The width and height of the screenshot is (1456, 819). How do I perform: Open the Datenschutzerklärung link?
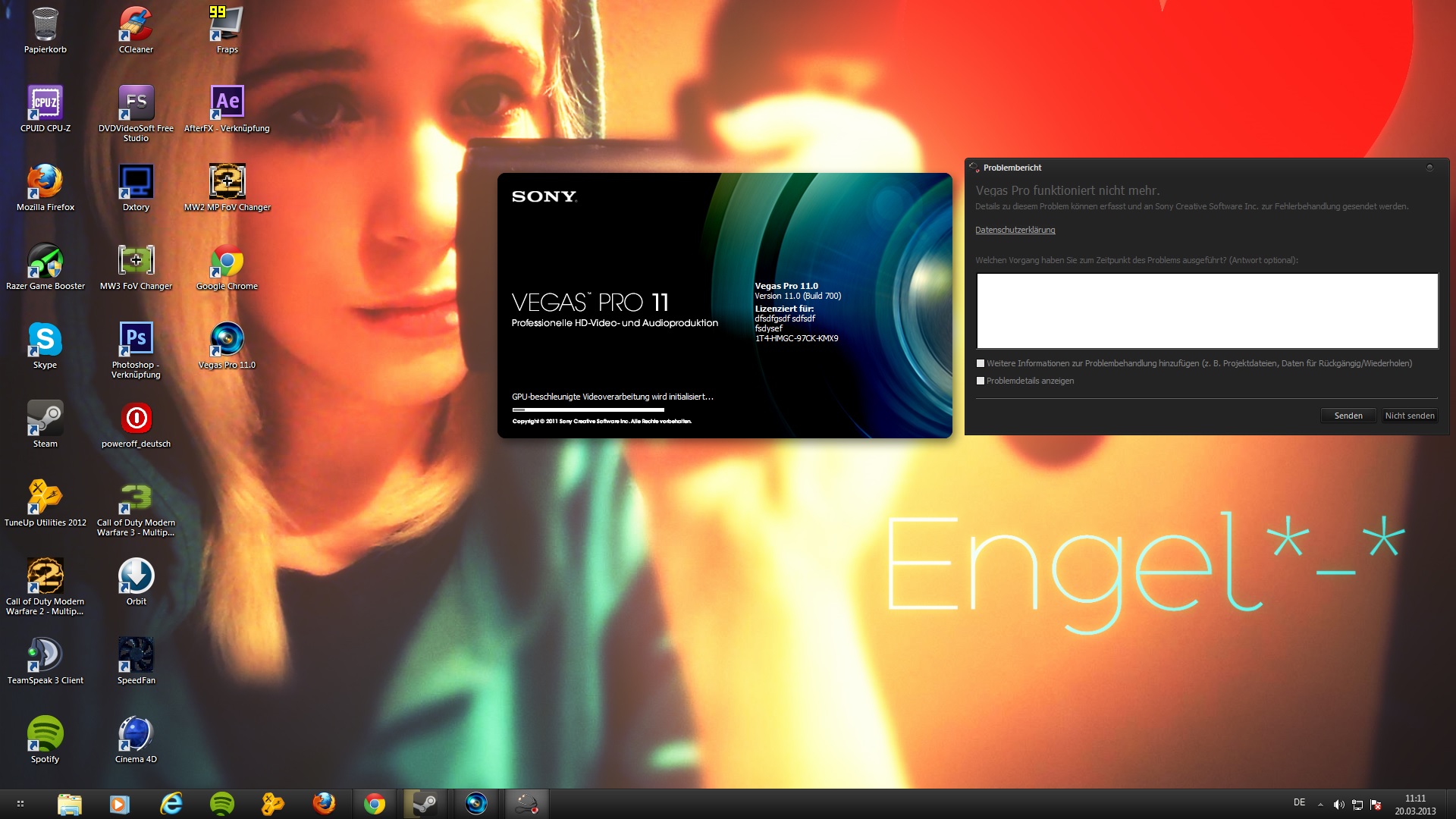click(x=1015, y=230)
